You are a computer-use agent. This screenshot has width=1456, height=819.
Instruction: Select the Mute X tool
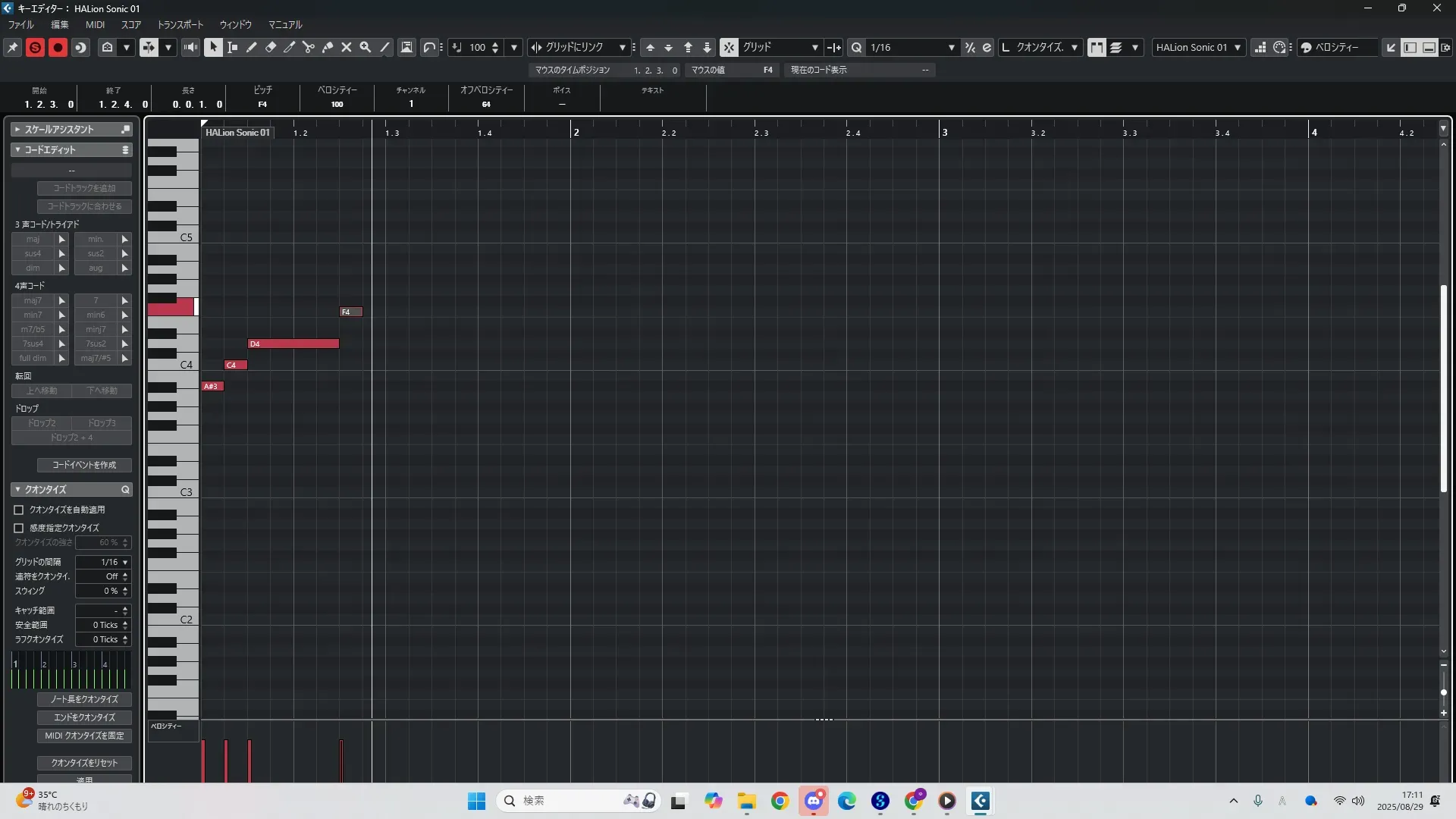tap(347, 47)
